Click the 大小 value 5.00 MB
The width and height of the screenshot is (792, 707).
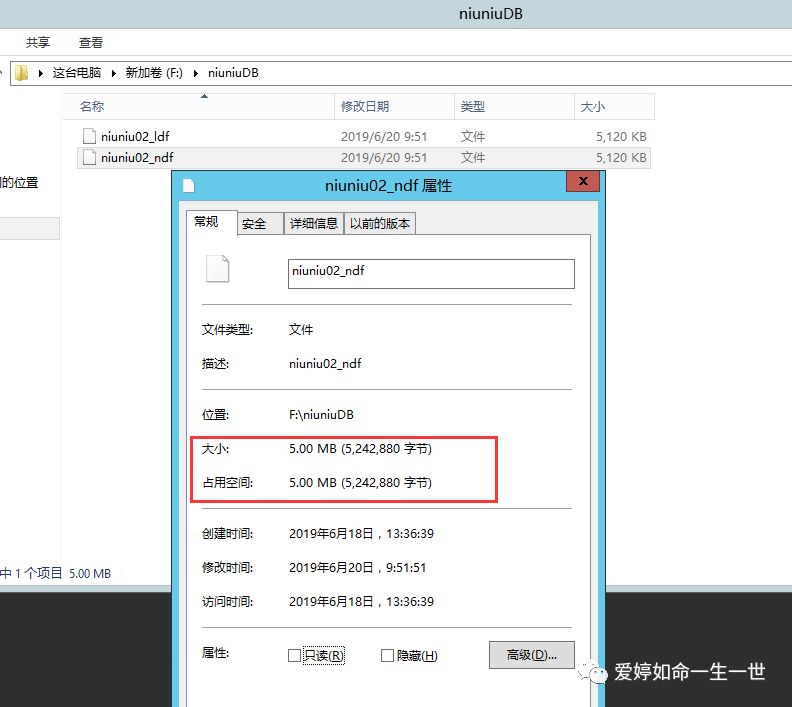[360, 448]
